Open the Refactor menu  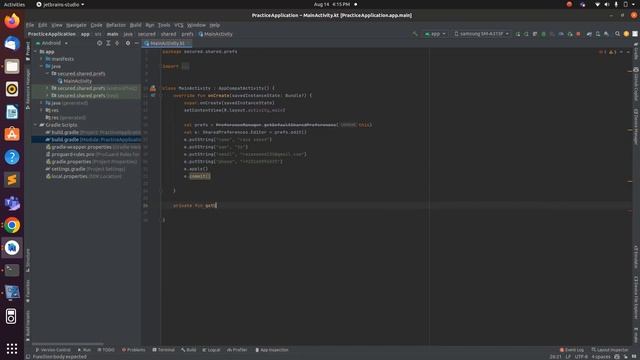(116, 25)
